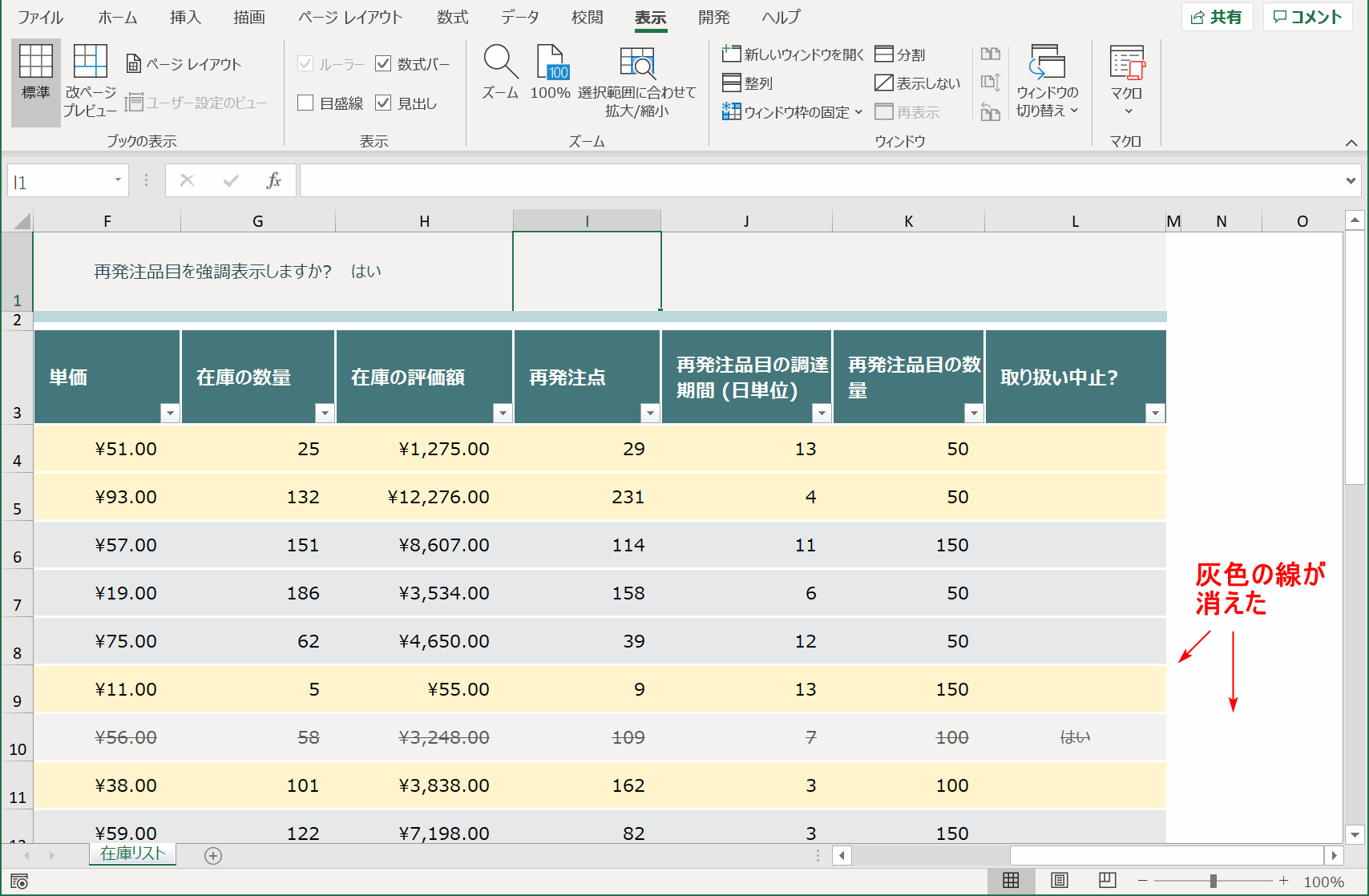The image size is (1369, 896).
Task: Open the データ ribbon tab
Action: tap(519, 17)
